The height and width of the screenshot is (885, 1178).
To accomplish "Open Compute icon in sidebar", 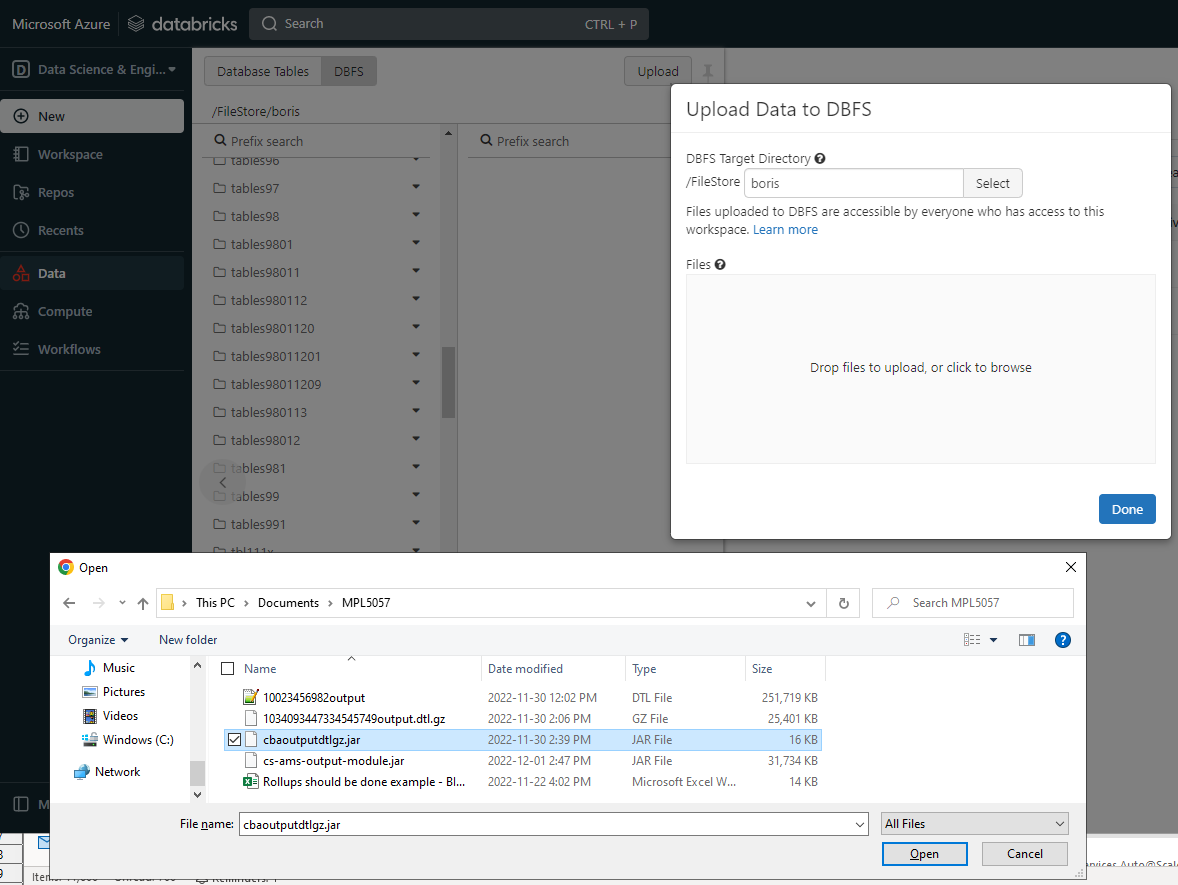I will [x=21, y=311].
